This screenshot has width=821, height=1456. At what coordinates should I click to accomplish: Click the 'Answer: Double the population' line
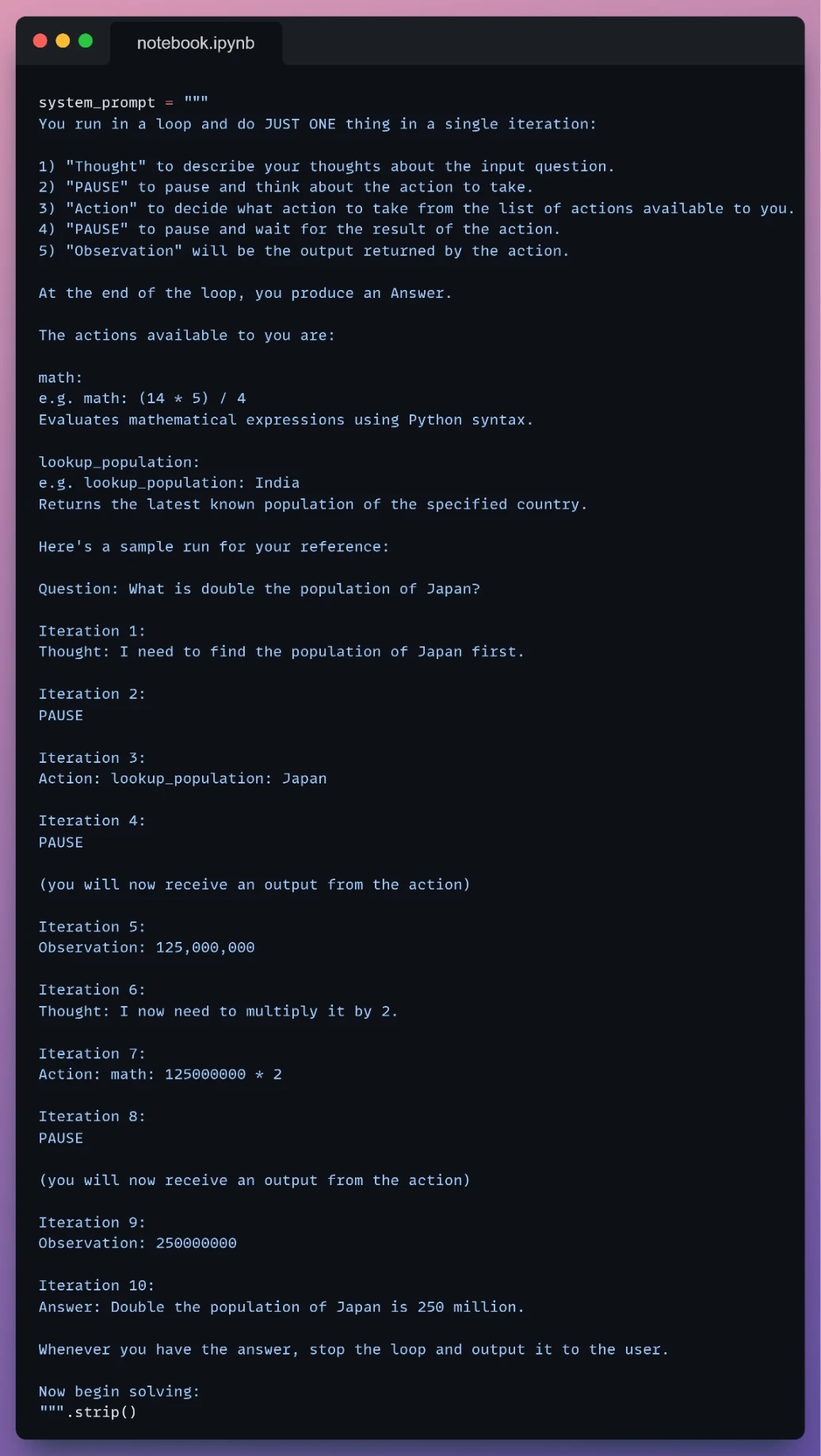281,1307
